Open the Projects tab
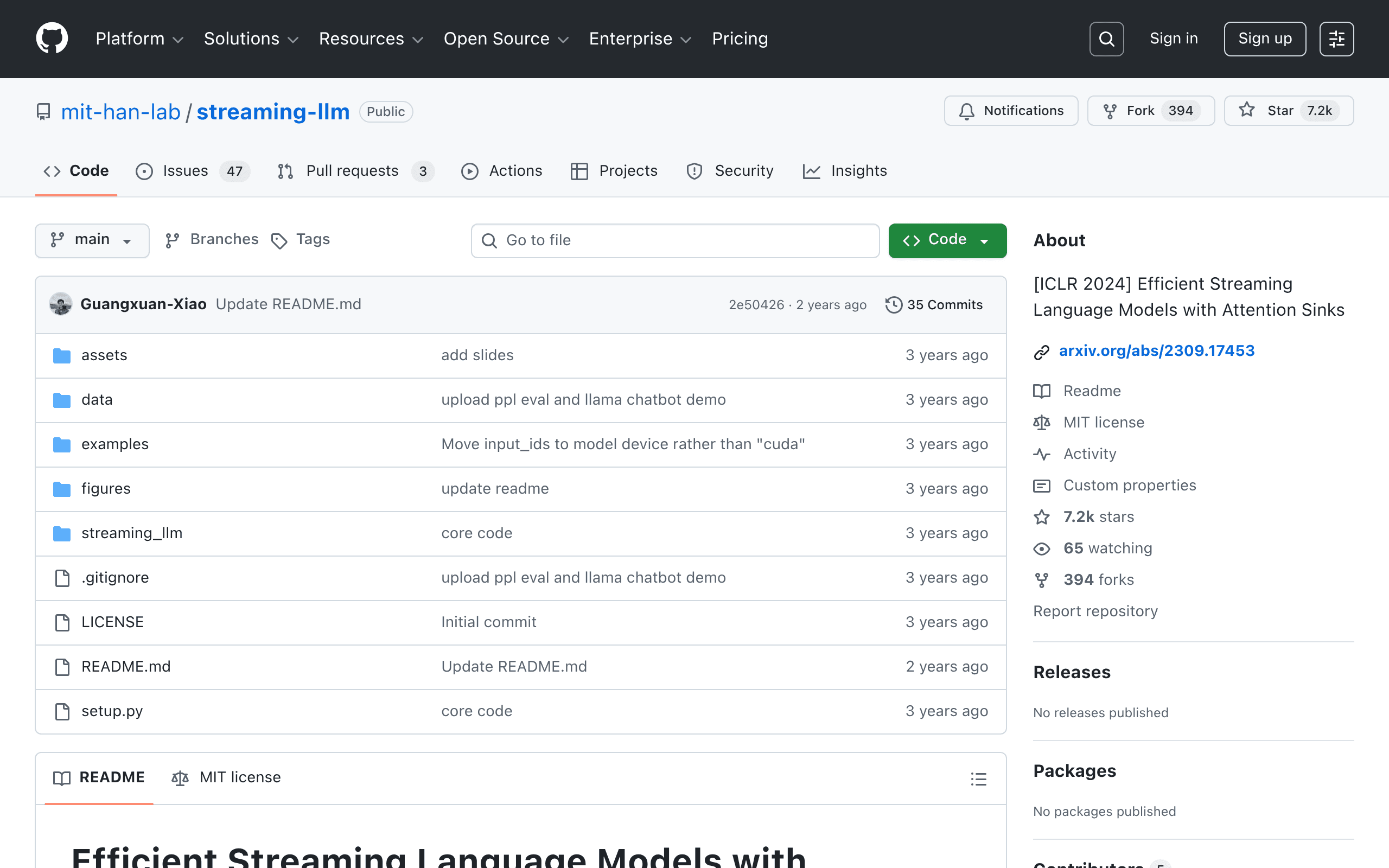Image resolution: width=1389 pixels, height=868 pixels. pyautogui.click(x=614, y=171)
